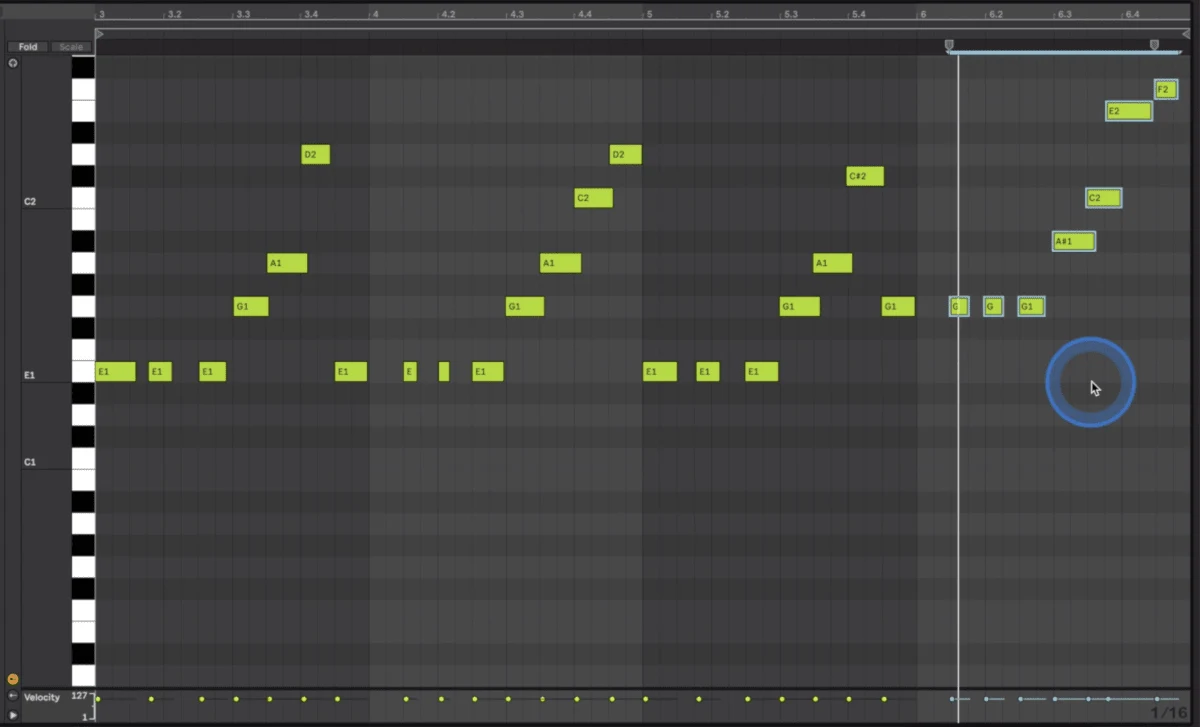The width and height of the screenshot is (1200, 727).
Task: Click the ruler at beat 3.4
Action: (310, 14)
